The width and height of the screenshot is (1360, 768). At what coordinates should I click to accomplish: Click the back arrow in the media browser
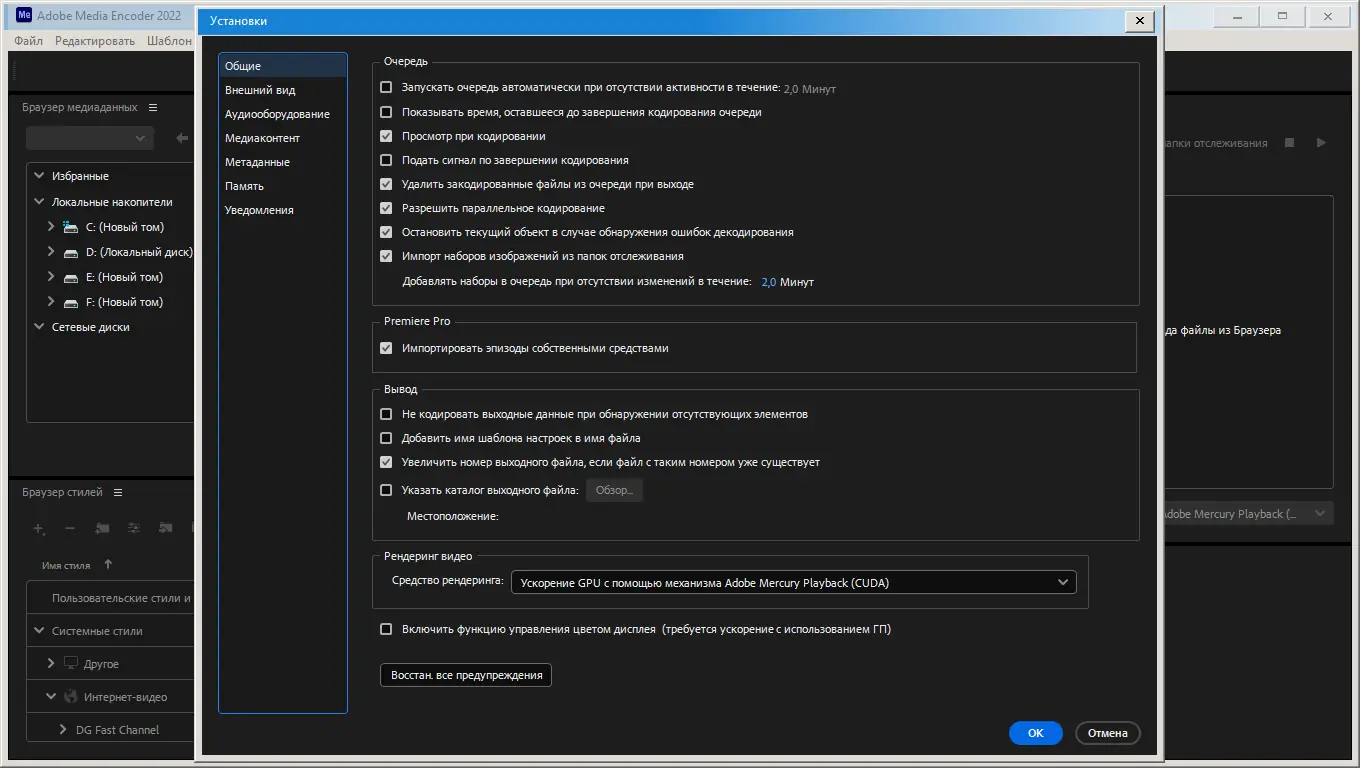pos(181,138)
